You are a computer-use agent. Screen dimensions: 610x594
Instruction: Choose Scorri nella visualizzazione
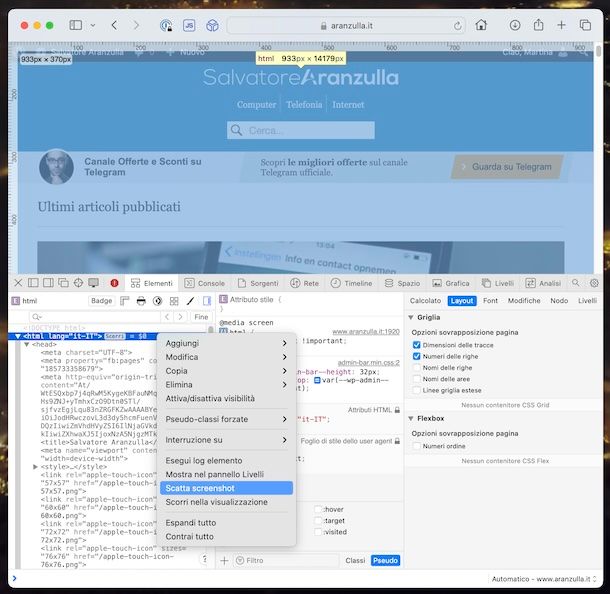226,502
